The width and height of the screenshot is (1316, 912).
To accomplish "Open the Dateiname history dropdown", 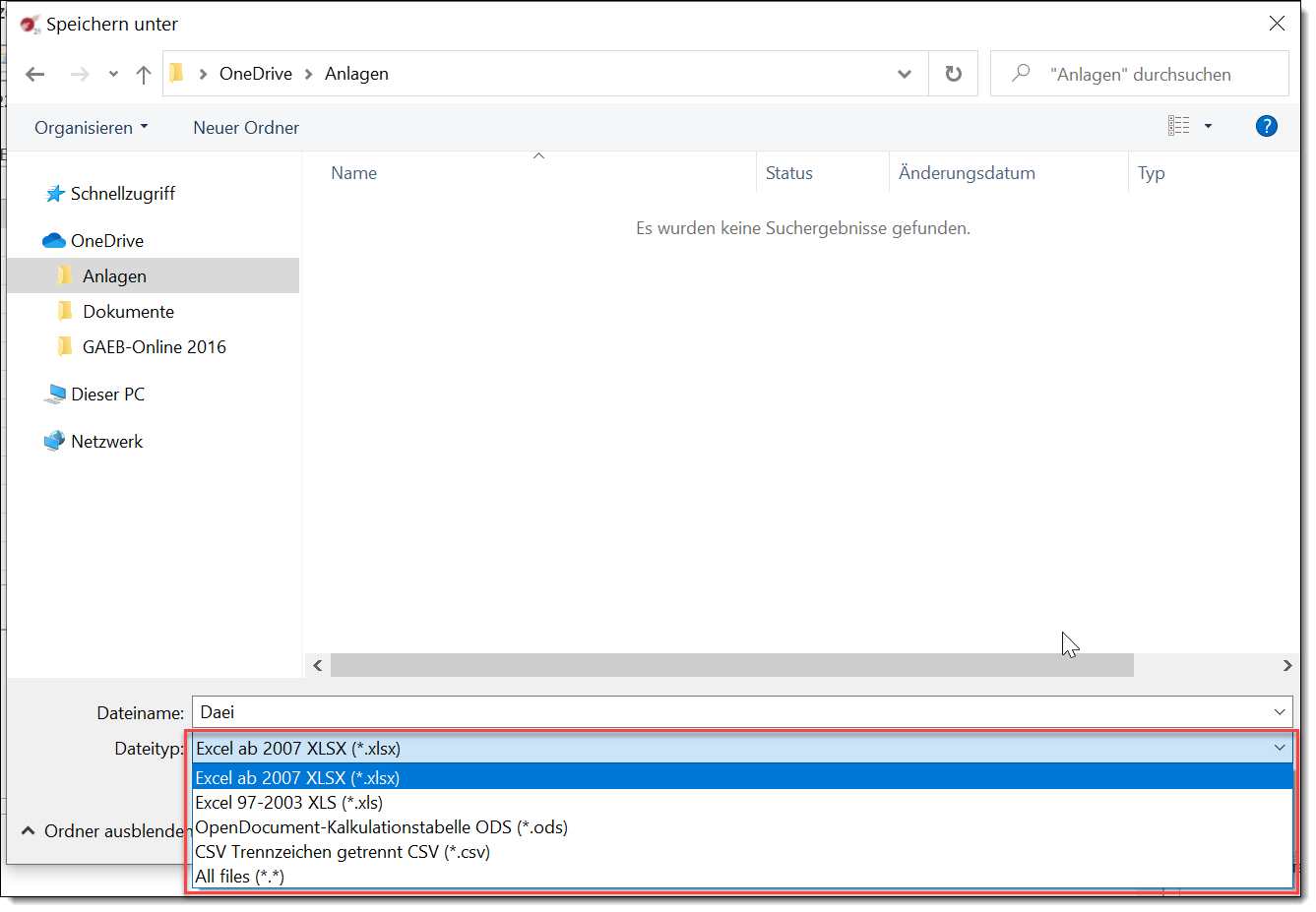I will click(x=1279, y=712).
